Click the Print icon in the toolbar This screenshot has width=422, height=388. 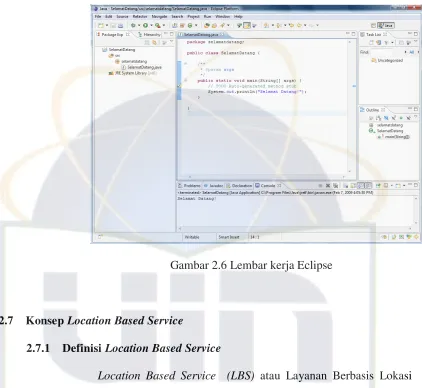click(x=120, y=25)
